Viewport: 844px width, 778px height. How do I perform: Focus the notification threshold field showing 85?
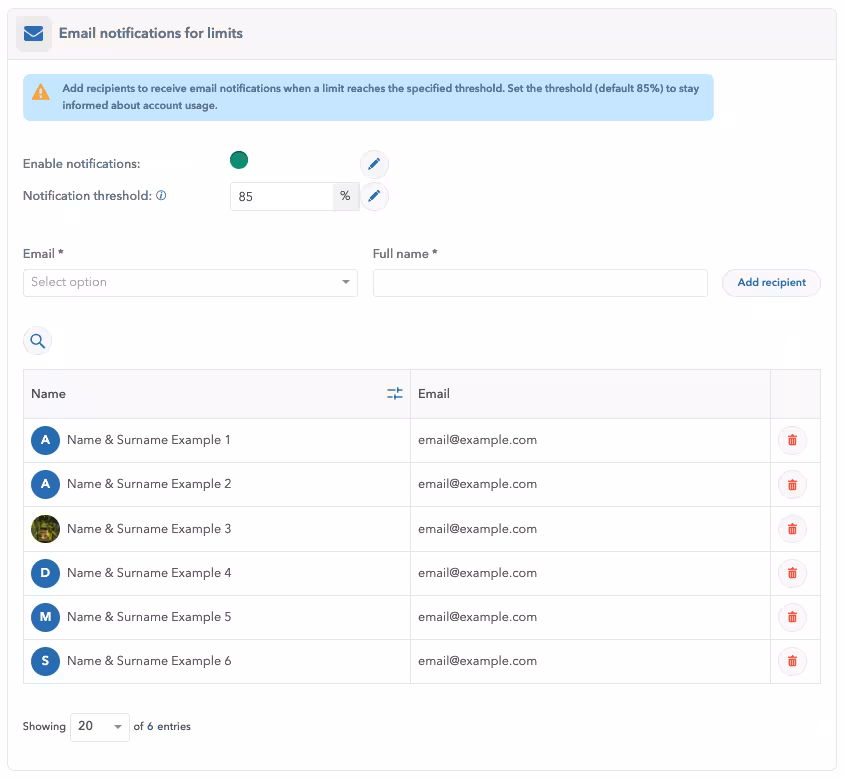pos(281,197)
